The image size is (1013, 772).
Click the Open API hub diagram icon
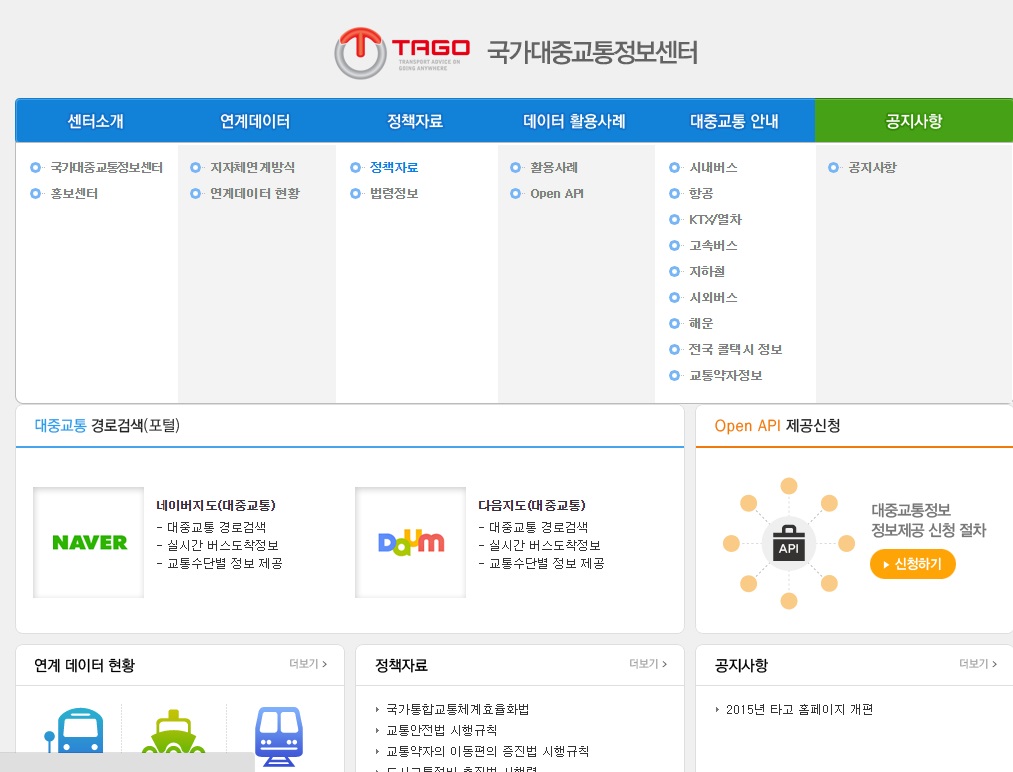coord(789,543)
